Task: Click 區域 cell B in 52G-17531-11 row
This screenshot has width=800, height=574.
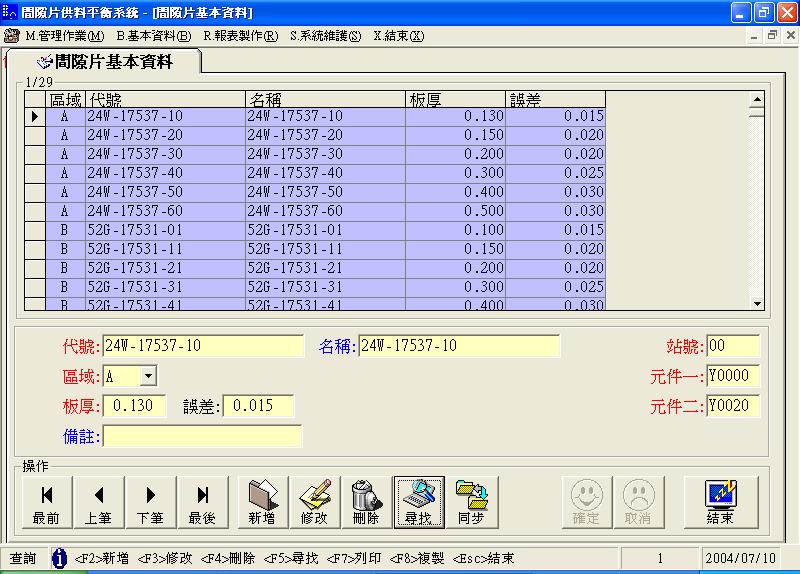Action: pos(65,249)
